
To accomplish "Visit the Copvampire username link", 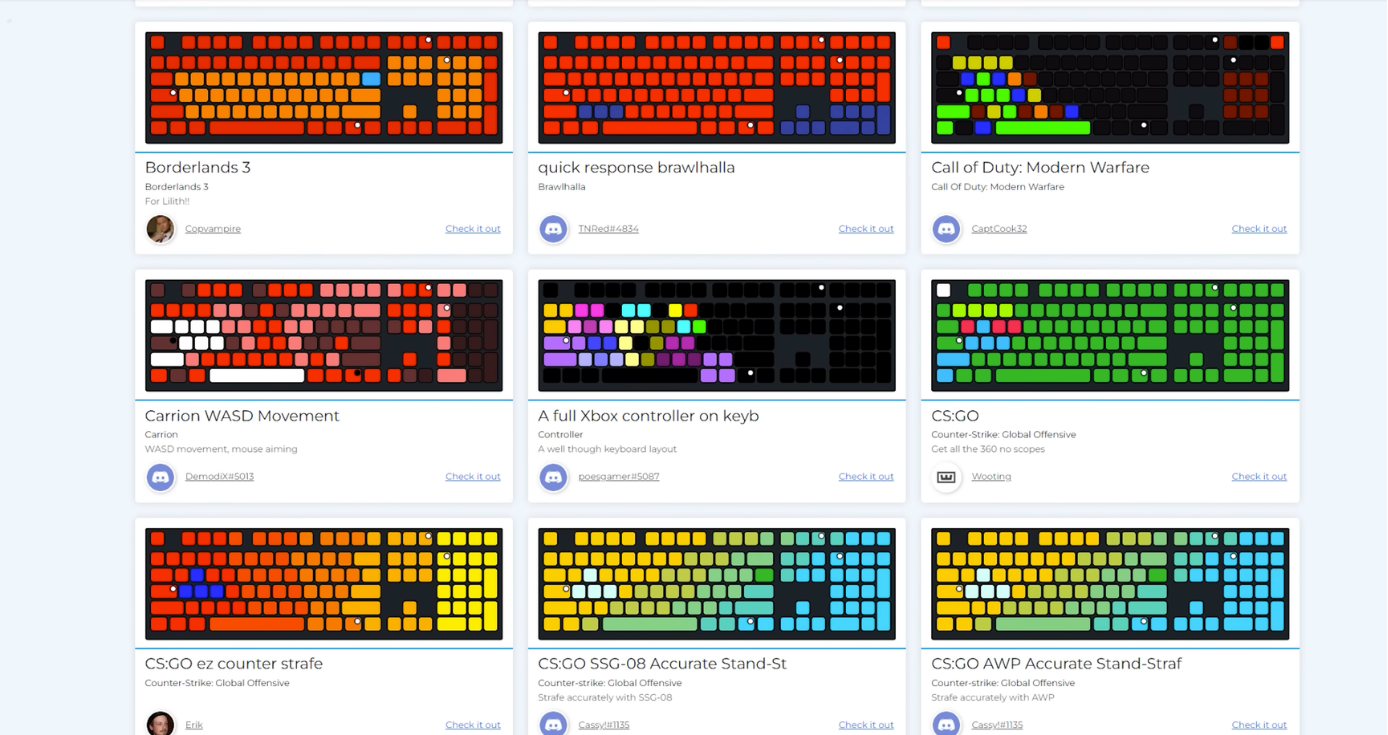I will (x=213, y=229).
